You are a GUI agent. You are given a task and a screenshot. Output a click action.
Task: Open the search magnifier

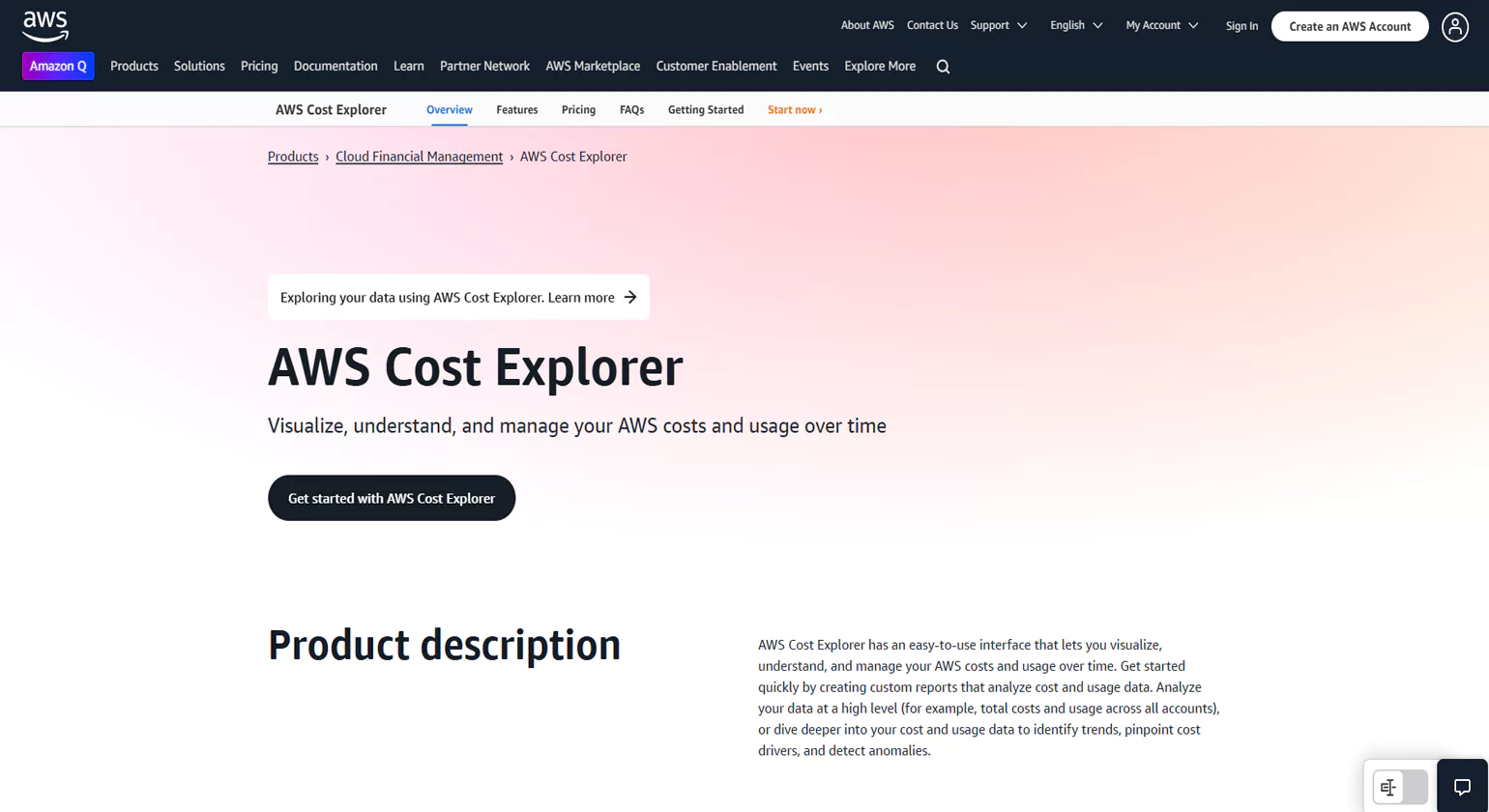pos(942,66)
